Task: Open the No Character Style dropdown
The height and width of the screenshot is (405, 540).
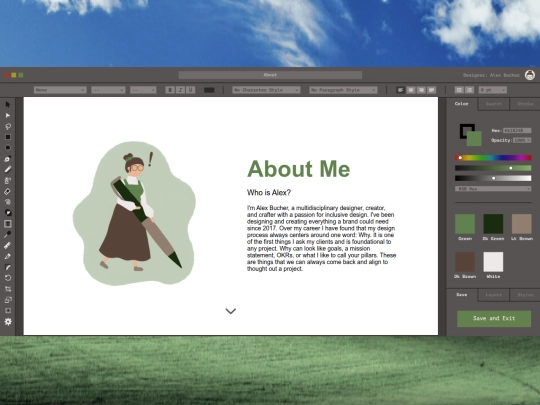Action: point(266,90)
